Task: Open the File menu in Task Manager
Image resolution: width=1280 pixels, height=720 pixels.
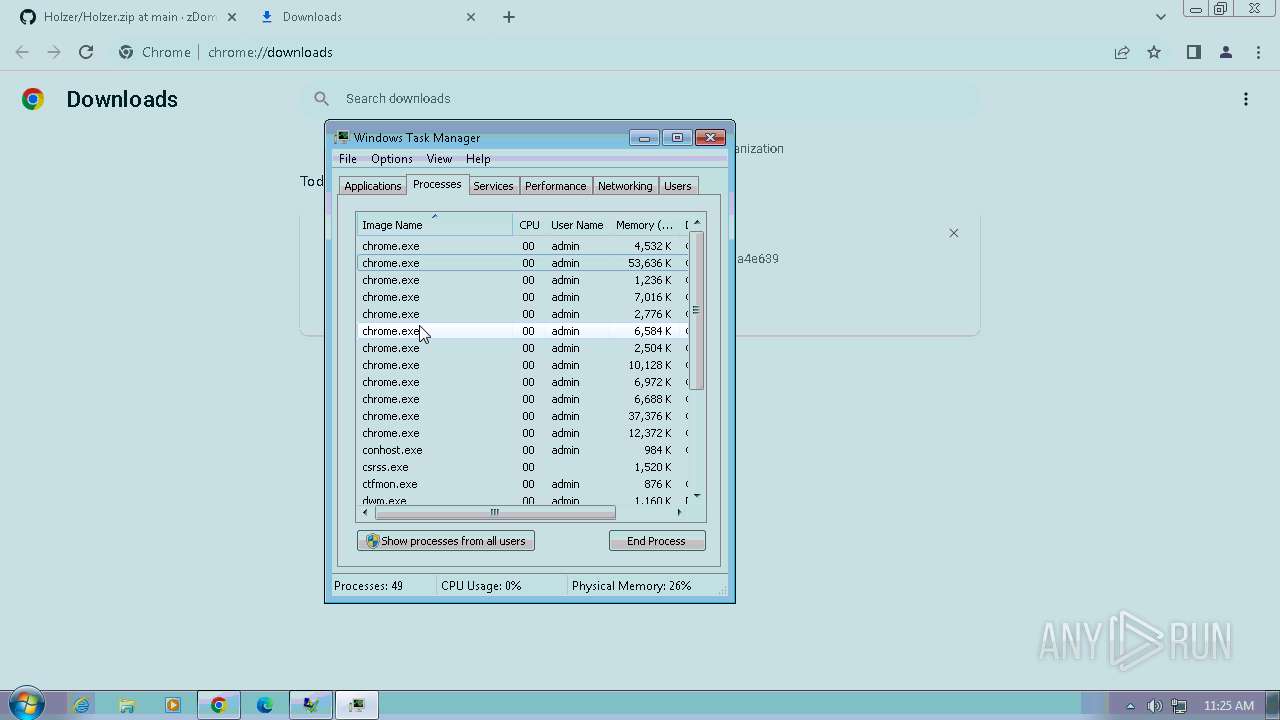Action: (x=348, y=159)
